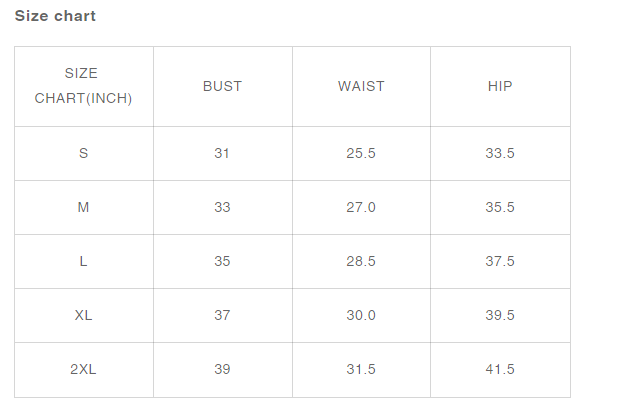Click the hip value 33.5

point(500,154)
